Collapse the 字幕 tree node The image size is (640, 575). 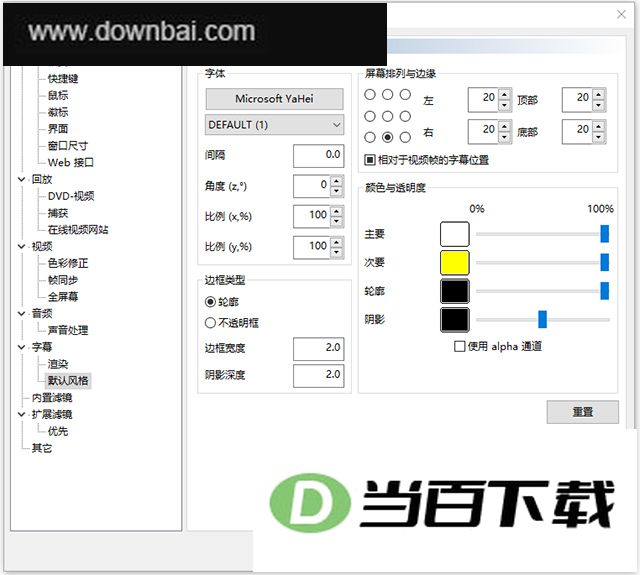tap(22, 347)
